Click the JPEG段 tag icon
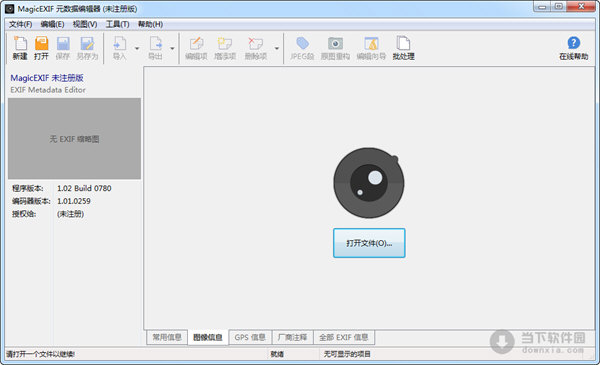600x365 pixels. point(302,48)
